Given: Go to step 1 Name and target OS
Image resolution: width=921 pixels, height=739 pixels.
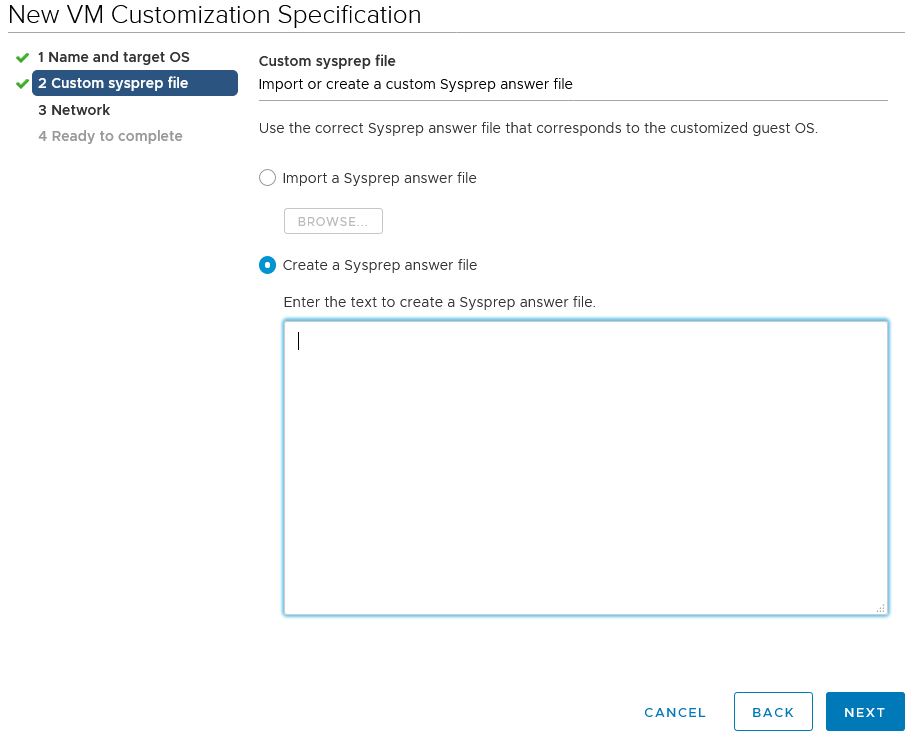Looking at the screenshot, I should click(113, 57).
